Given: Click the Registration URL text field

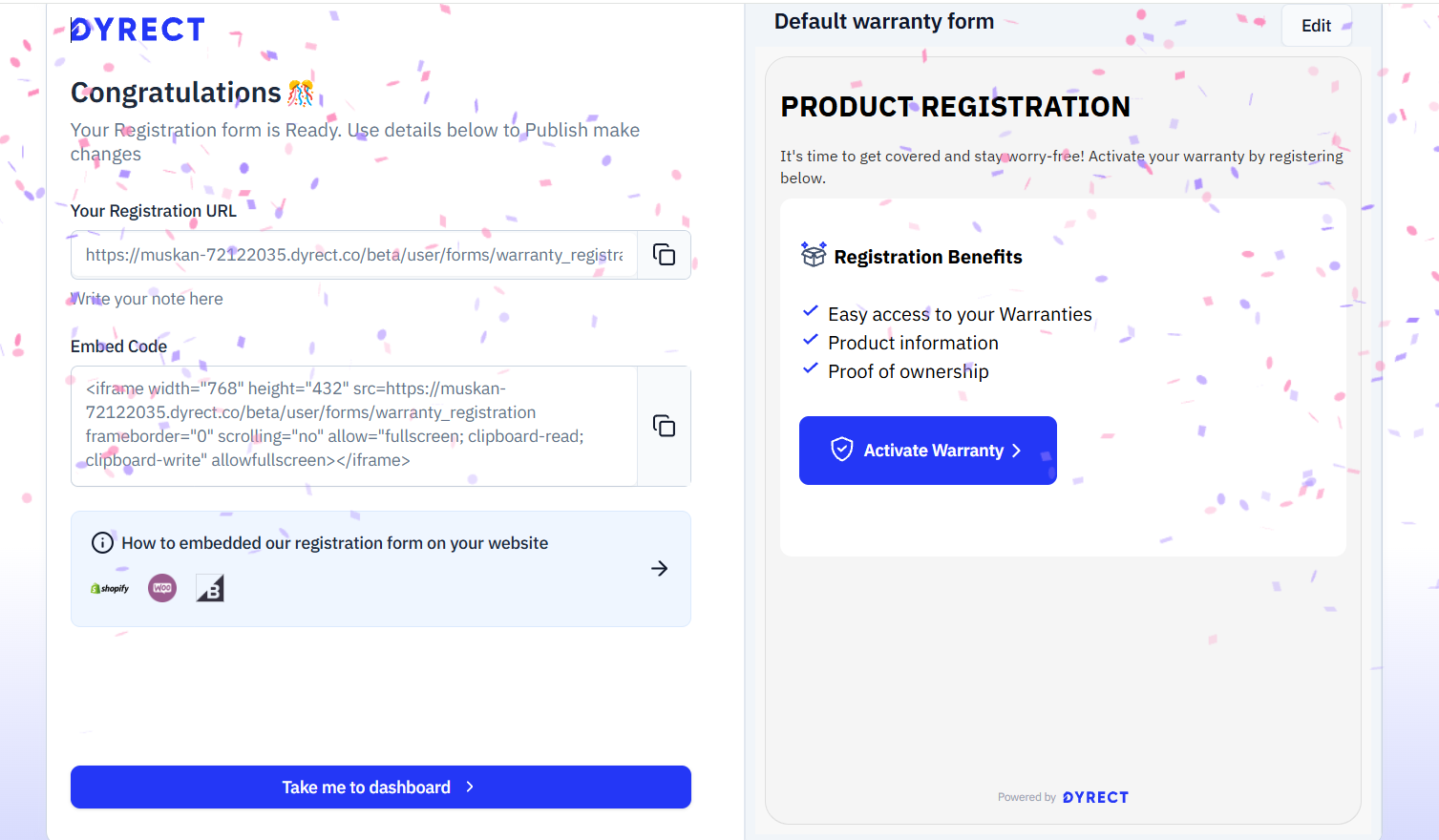Looking at the screenshot, I should (x=353, y=255).
